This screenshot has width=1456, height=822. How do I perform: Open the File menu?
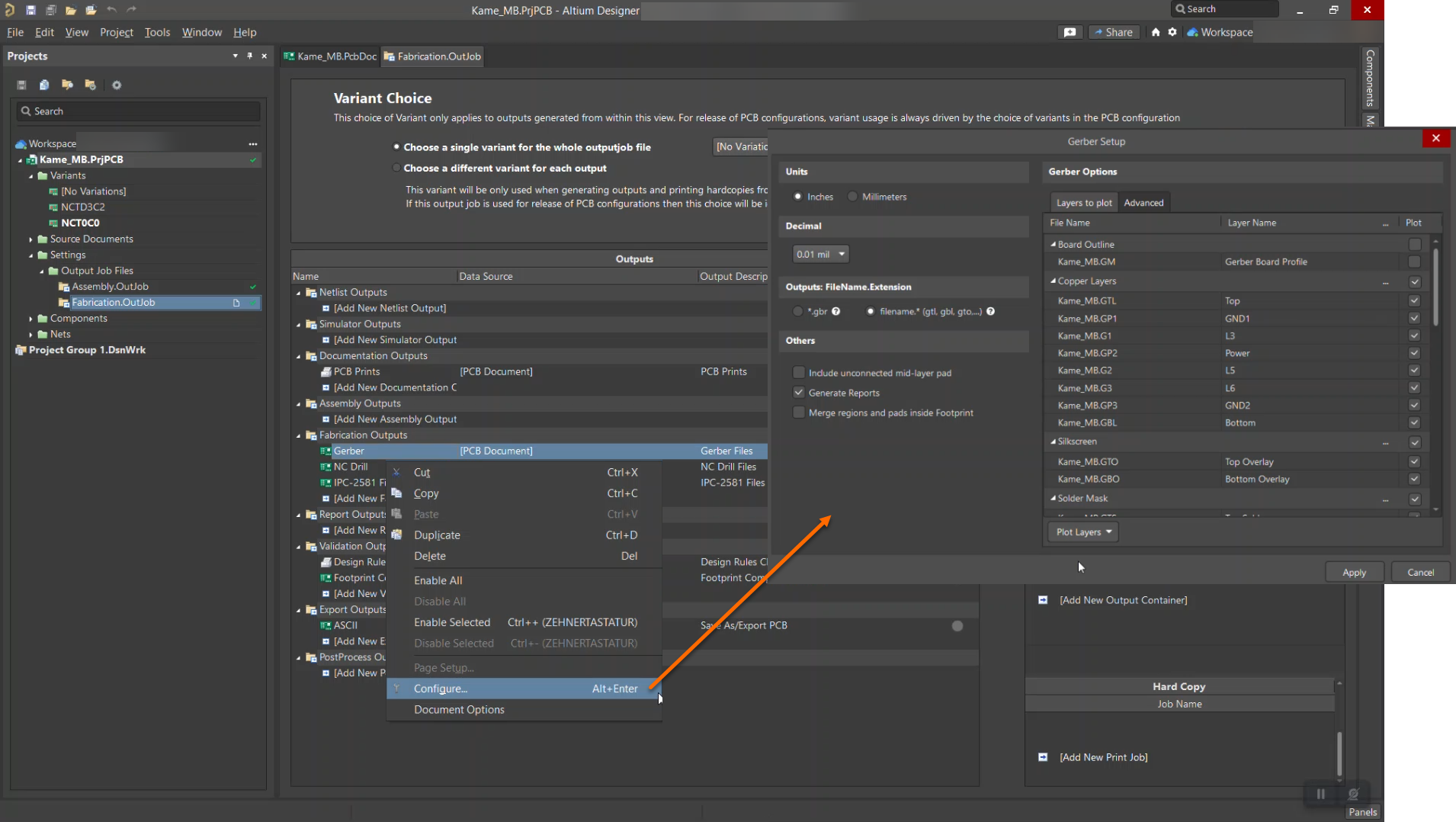[15, 32]
